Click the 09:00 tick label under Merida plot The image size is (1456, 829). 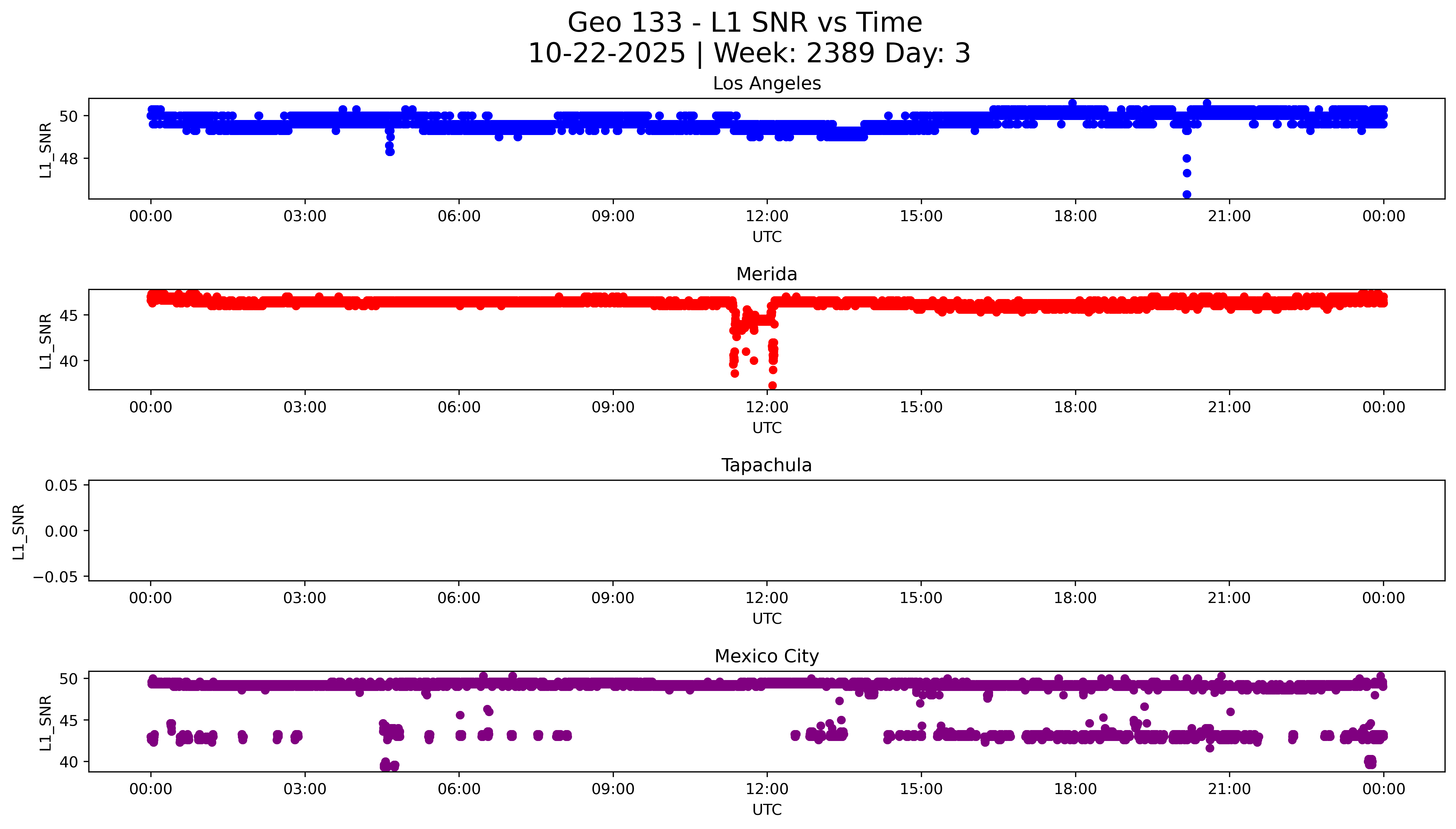coord(613,407)
